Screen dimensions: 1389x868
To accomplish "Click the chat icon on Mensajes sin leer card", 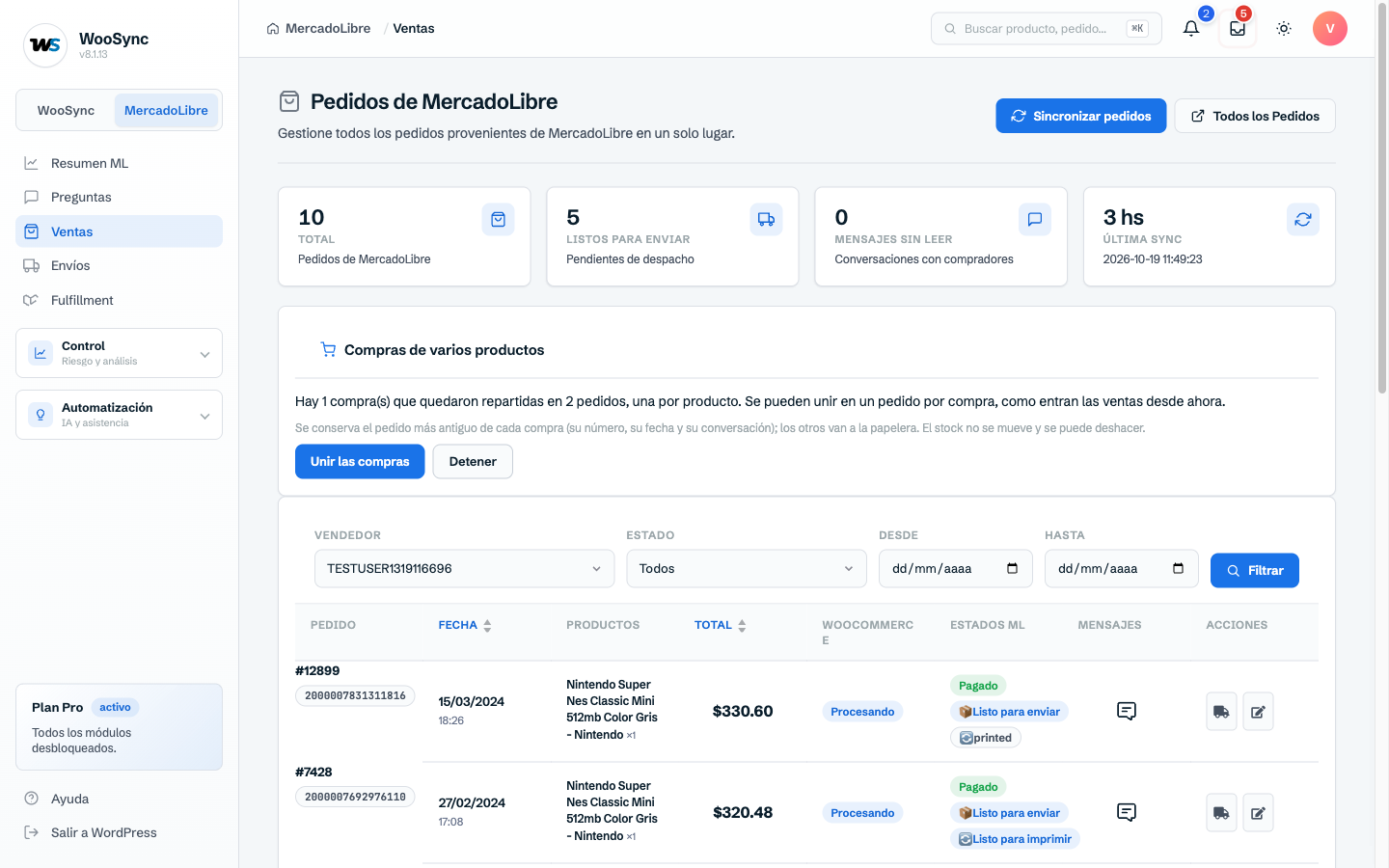I will [x=1035, y=220].
